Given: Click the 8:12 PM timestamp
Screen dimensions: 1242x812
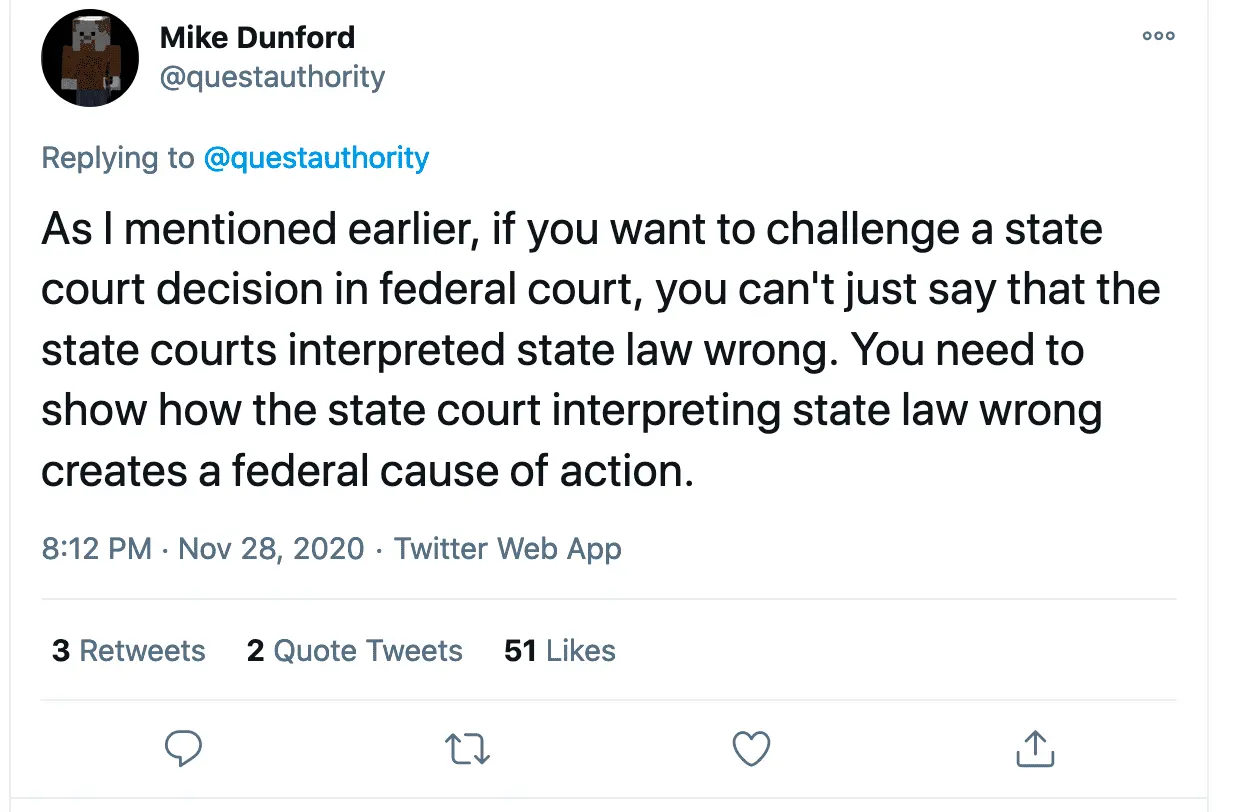Looking at the screenshot, I should pyautogui.click(x=96, y=548).
